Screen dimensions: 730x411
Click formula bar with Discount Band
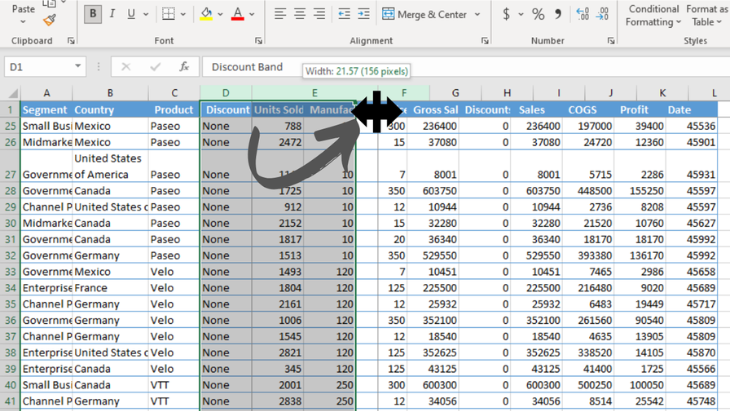click(x=466, y=67)
